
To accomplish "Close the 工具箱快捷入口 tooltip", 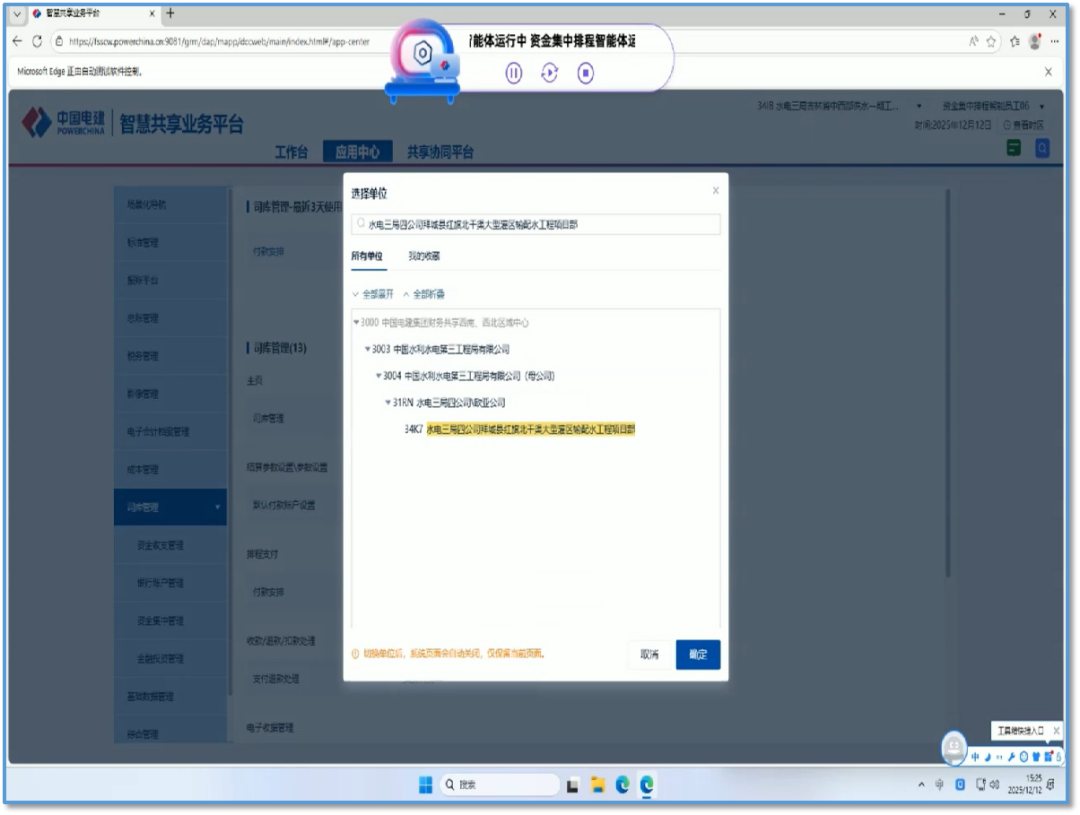I will pyautogui.click(x=1056, y=731).
